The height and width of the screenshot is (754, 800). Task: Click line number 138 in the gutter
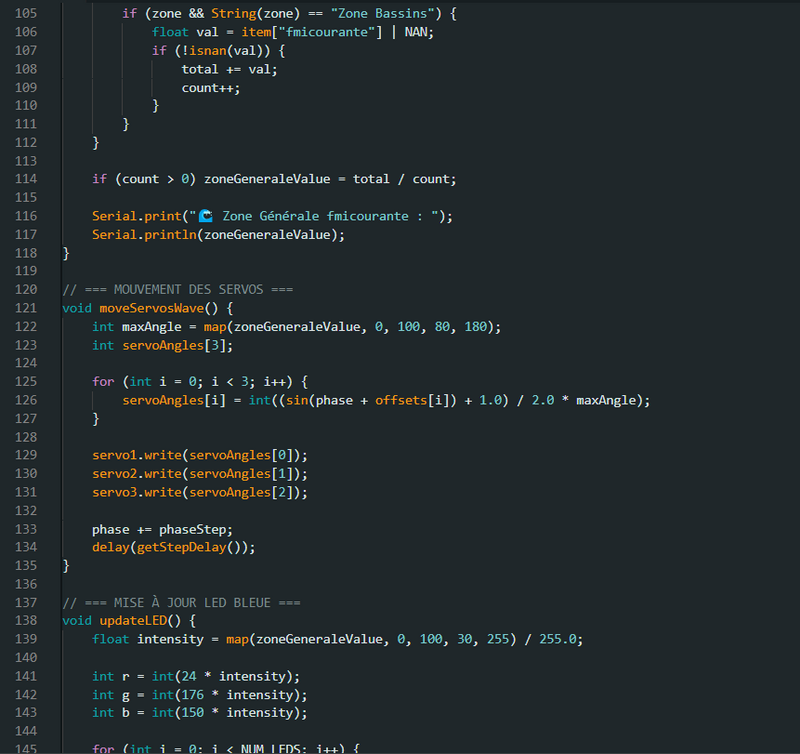pyautogui.click(x=24, y=620)
